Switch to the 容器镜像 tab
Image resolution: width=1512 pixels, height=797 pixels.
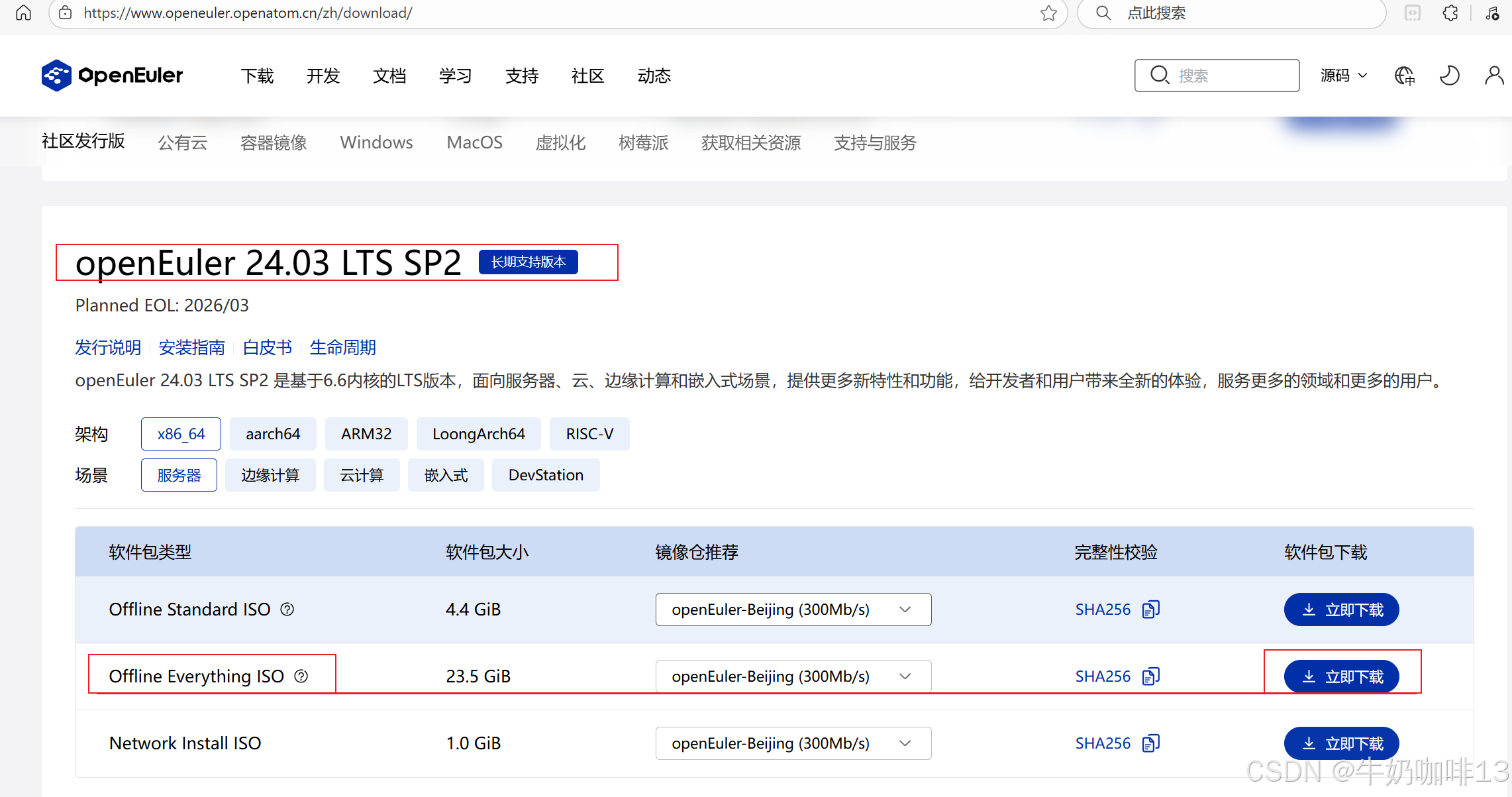[274, 142]
